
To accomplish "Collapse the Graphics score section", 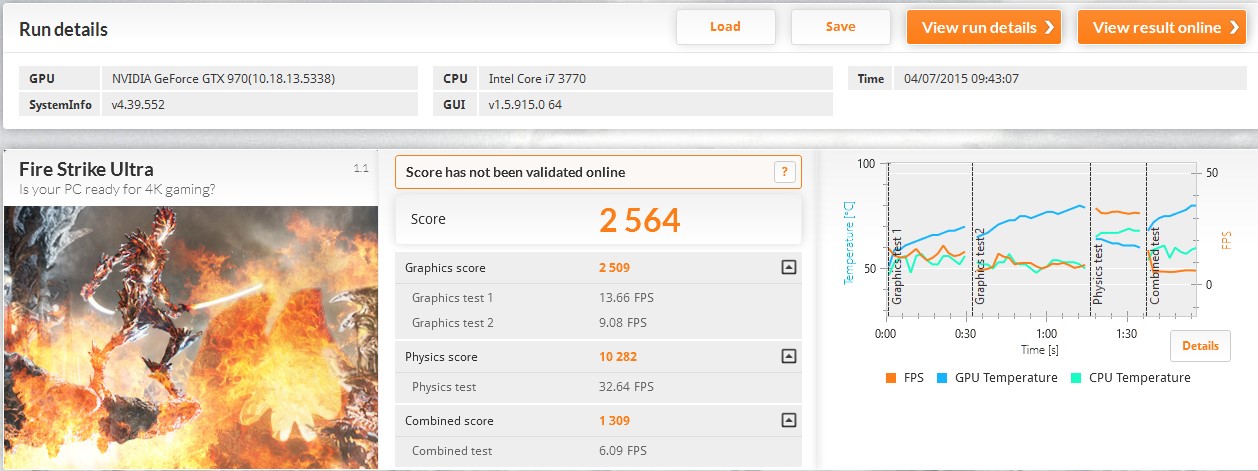I will [x=788, y=268].
